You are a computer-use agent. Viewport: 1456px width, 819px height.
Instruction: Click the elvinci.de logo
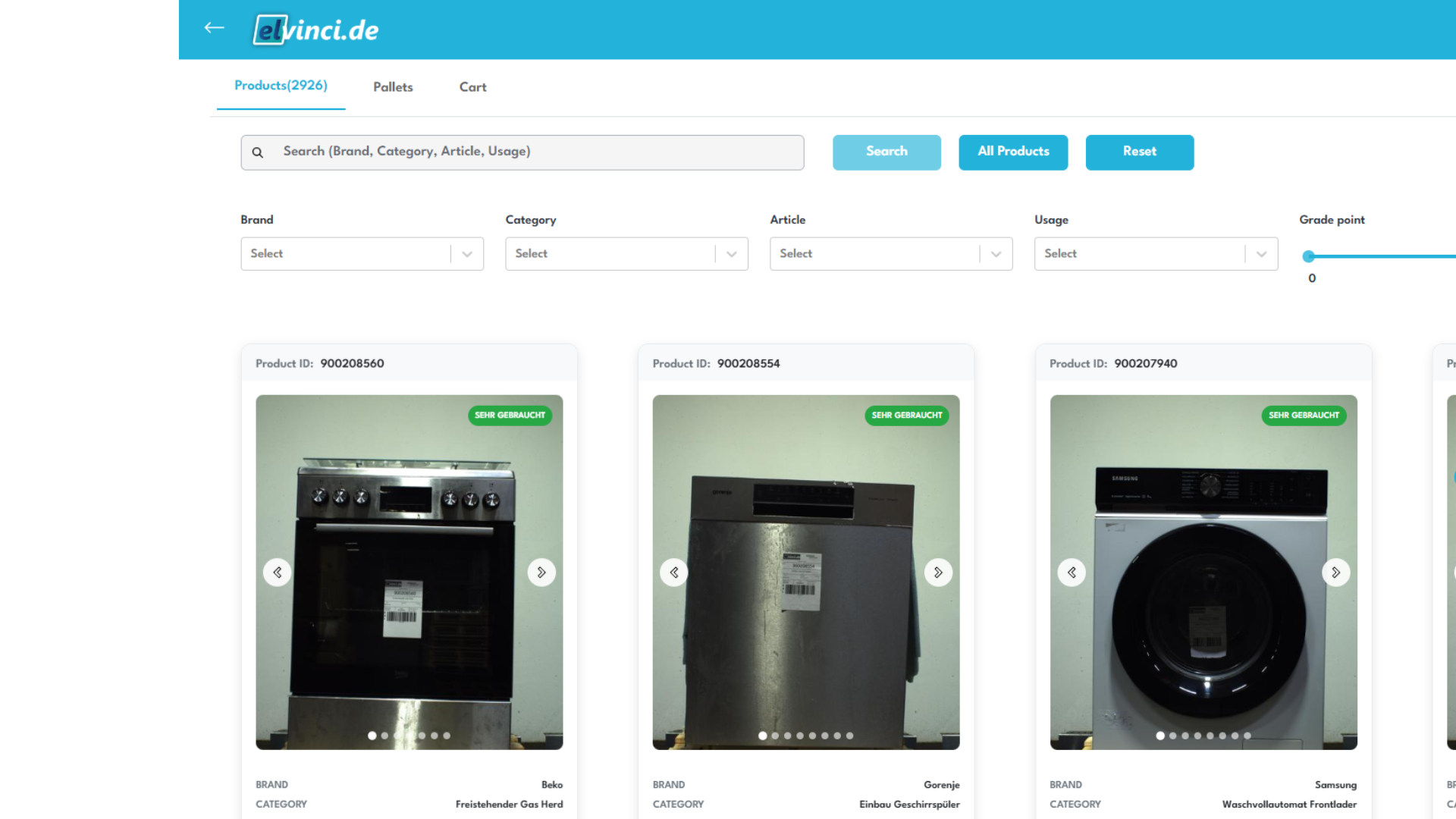coord(316,30)
